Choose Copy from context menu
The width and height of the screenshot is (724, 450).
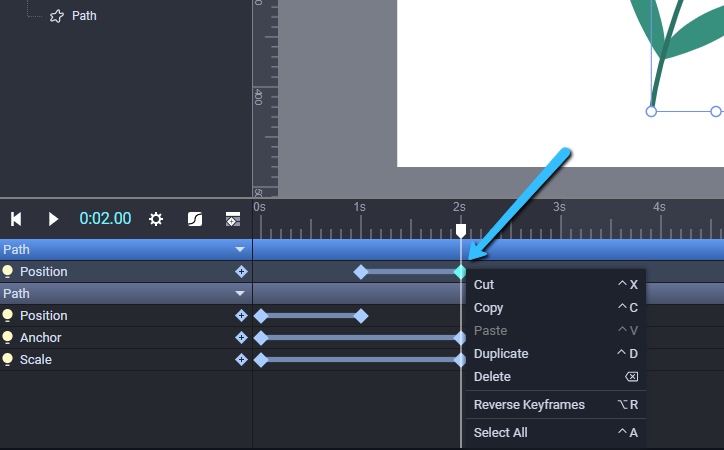(556, 307)
